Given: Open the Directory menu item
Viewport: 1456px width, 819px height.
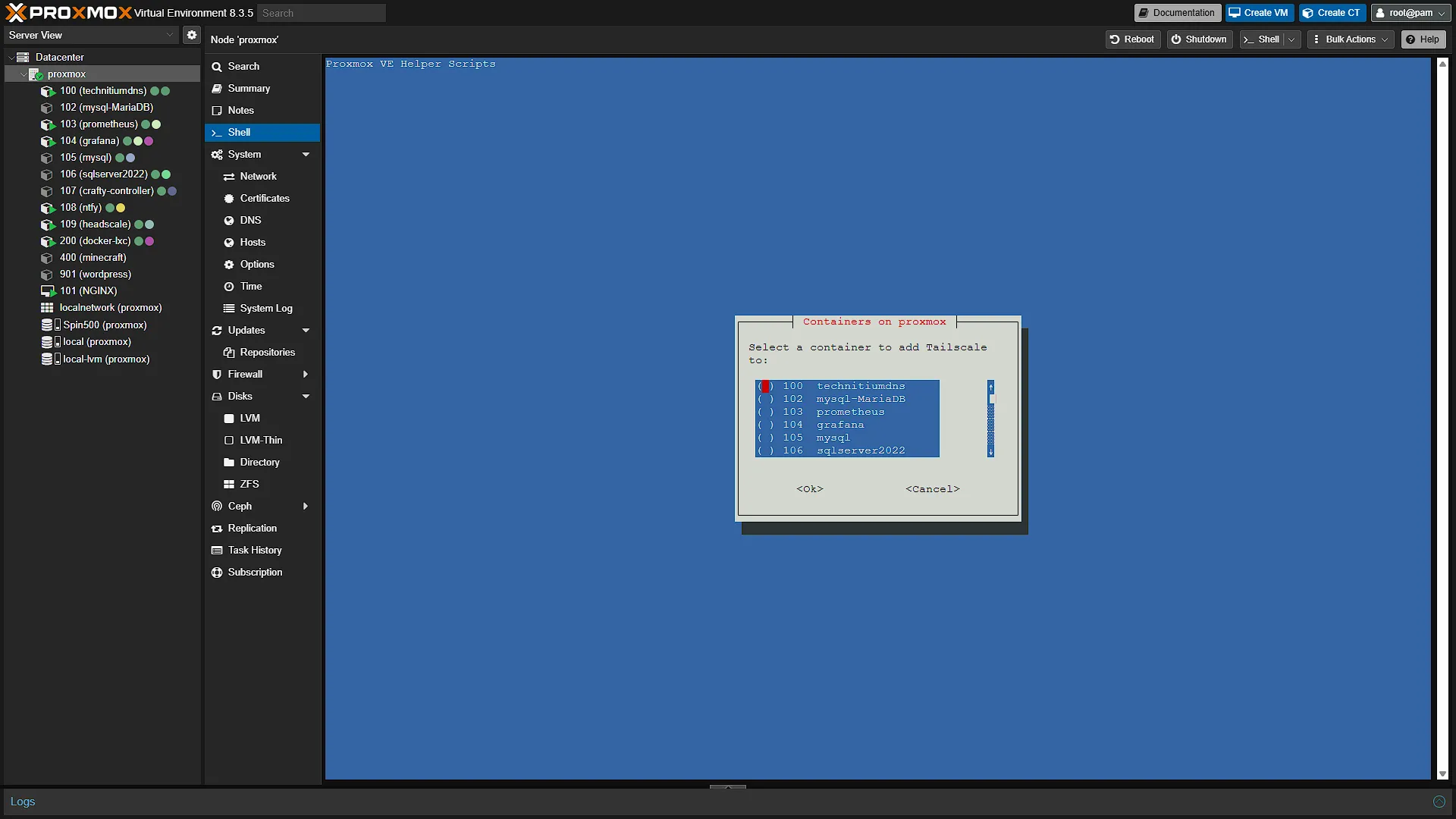Looking at the screenshot, I should click(262, 463).
